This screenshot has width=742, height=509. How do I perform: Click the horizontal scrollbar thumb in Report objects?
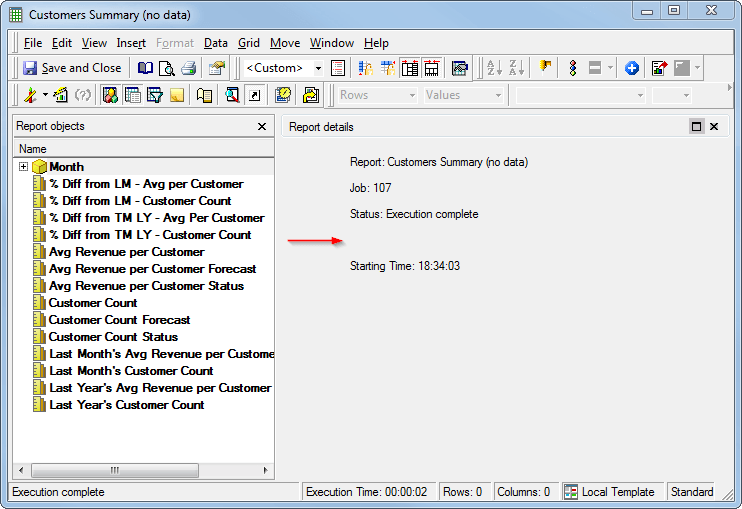pos(115,470)
